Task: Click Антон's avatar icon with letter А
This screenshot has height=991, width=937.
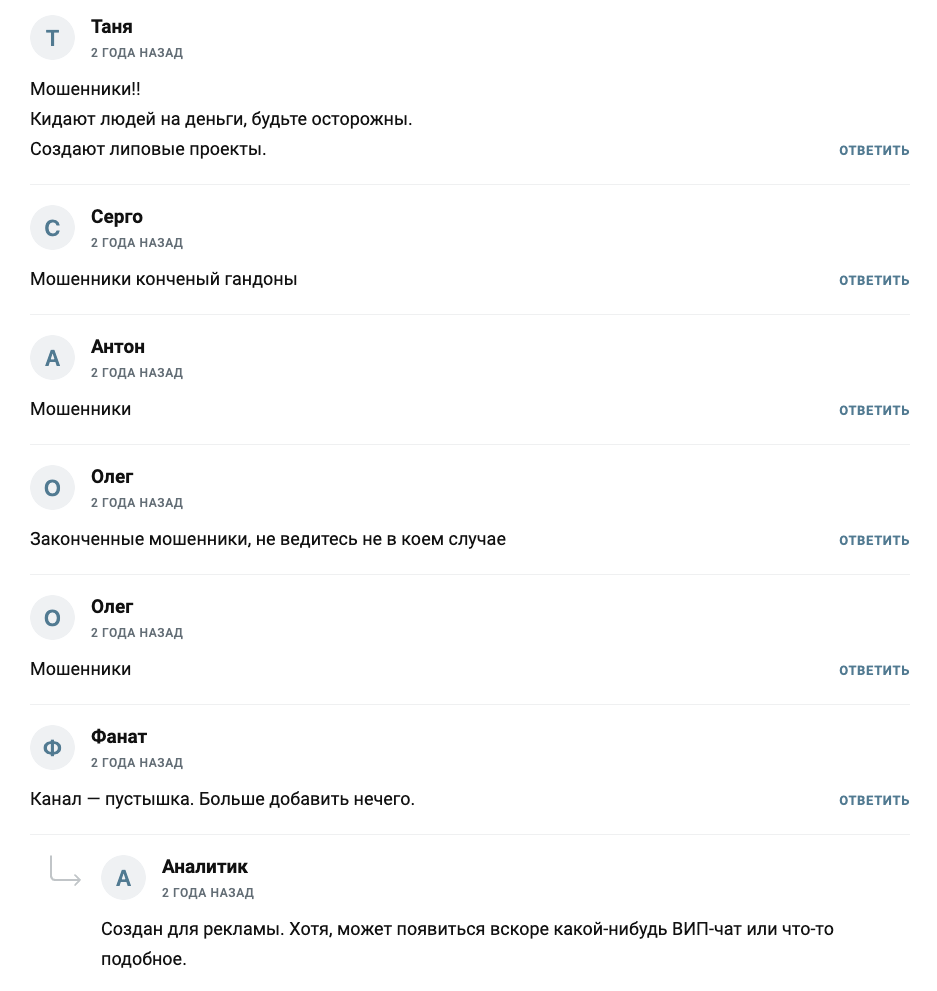Action: click(53, 358)
